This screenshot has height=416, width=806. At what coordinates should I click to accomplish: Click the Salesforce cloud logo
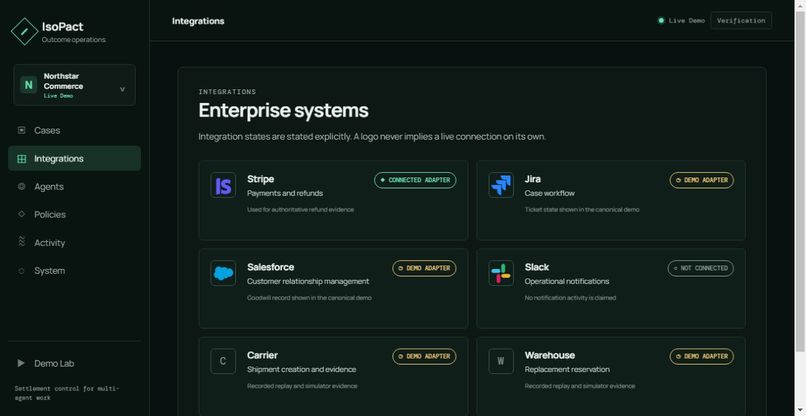[223, 273]
